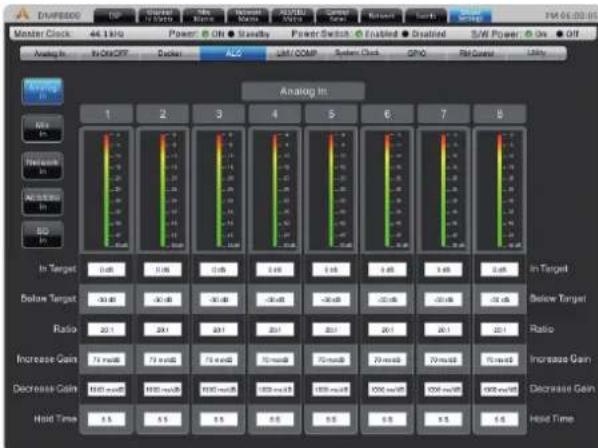Click the channel 1 level meter
This screenshot has height=448, width=598.
tap(106, 190)
